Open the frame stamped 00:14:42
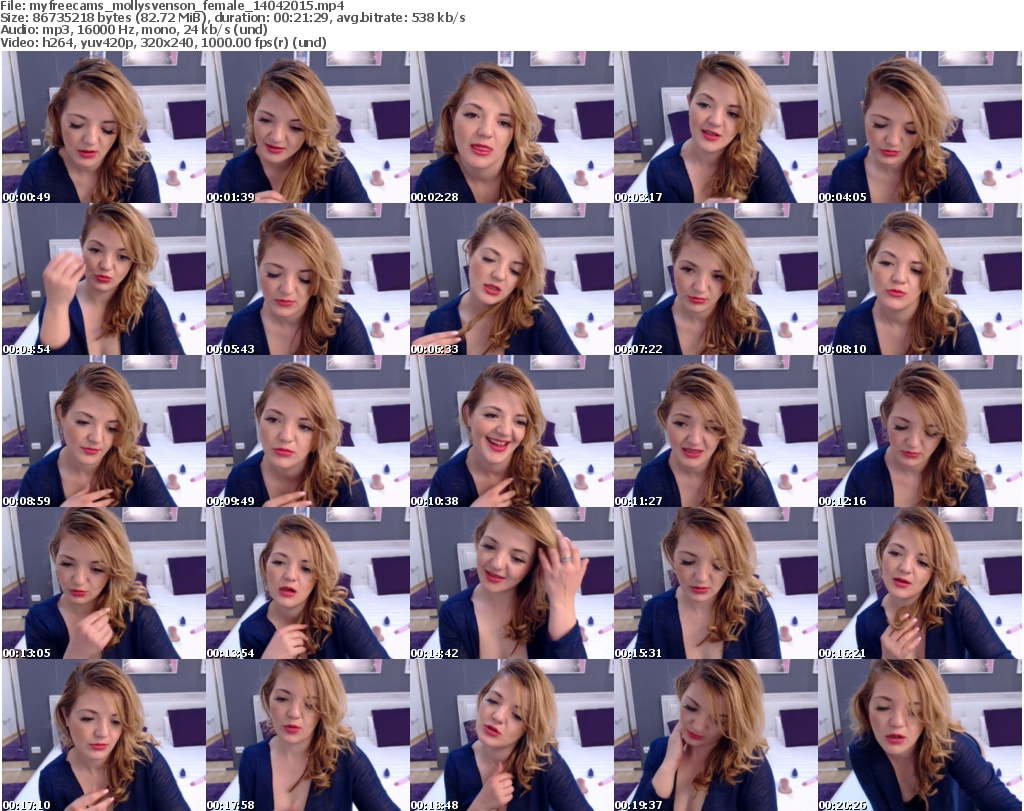Screen dimensions: 1024x811 pos(511,583)
